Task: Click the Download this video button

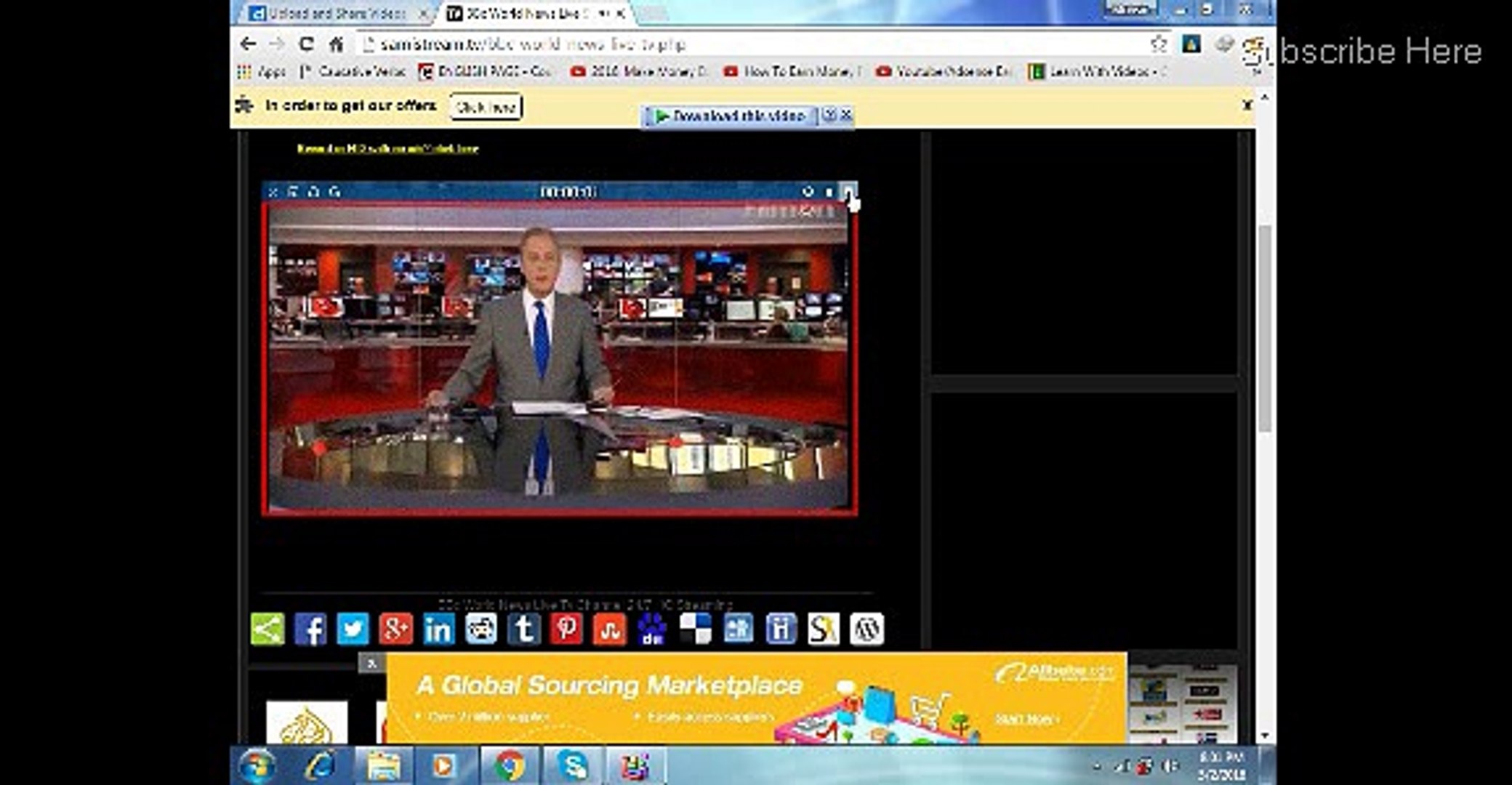Action: click(731, 116)
